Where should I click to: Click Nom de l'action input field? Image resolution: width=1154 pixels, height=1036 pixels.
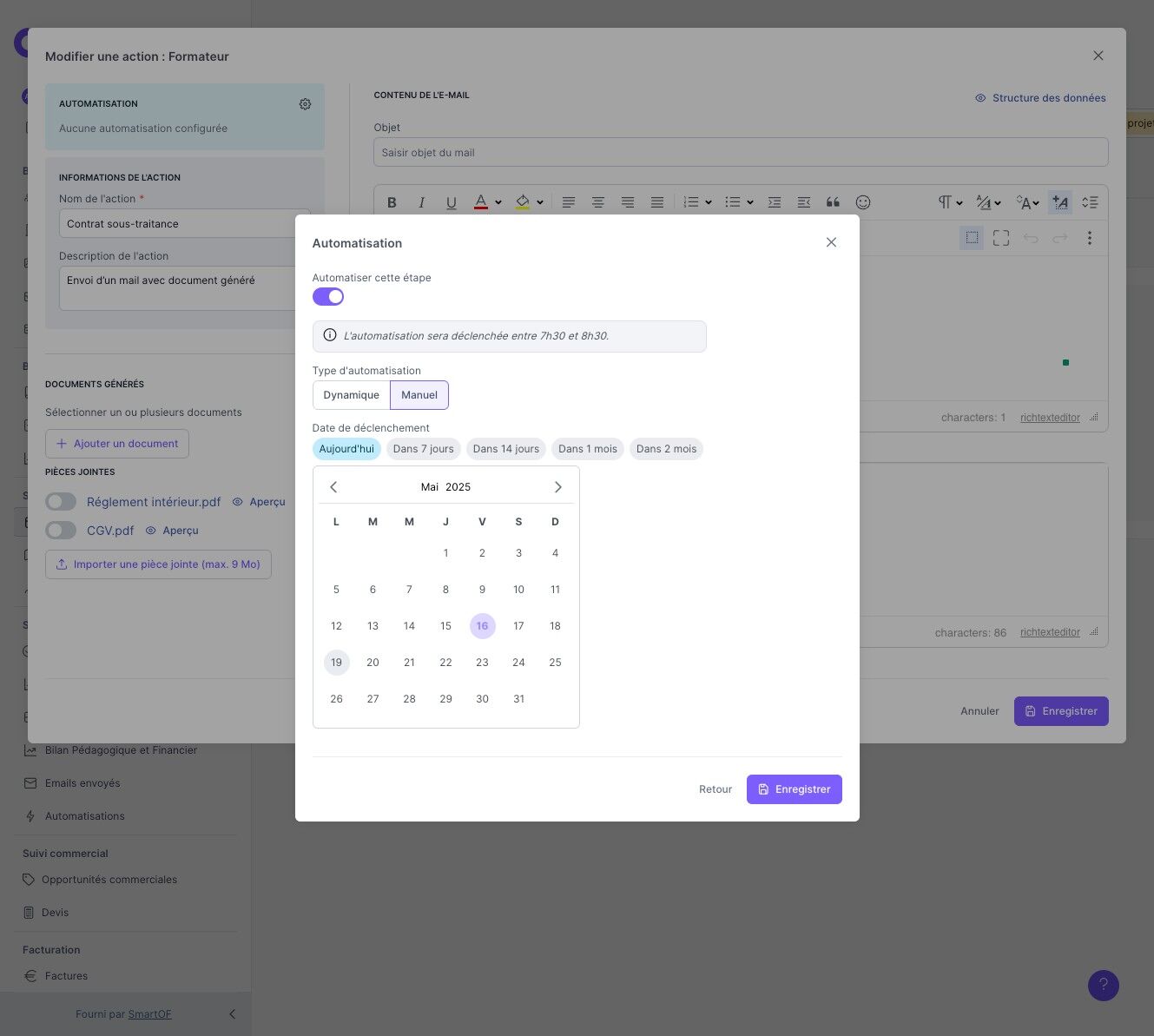pyautogui.click(x=184, y=223)
